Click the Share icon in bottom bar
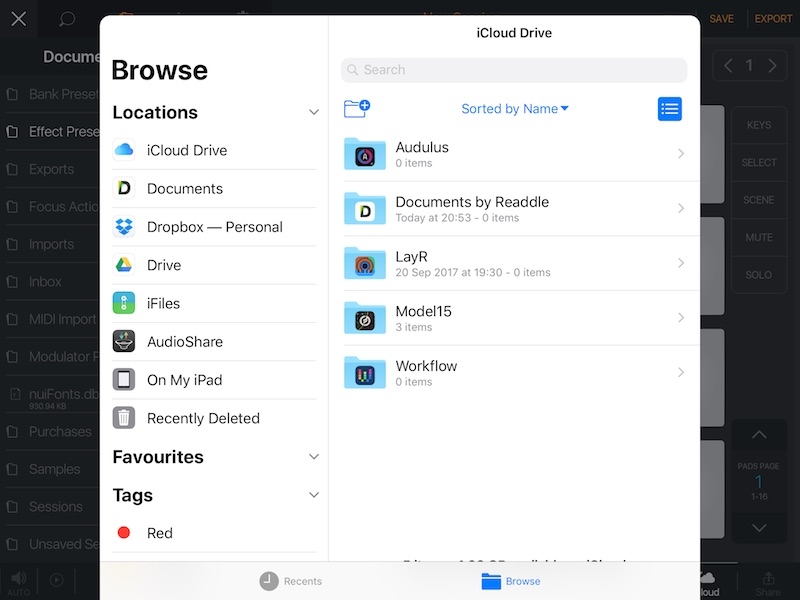The image size is (800, 600). (768, 584)
